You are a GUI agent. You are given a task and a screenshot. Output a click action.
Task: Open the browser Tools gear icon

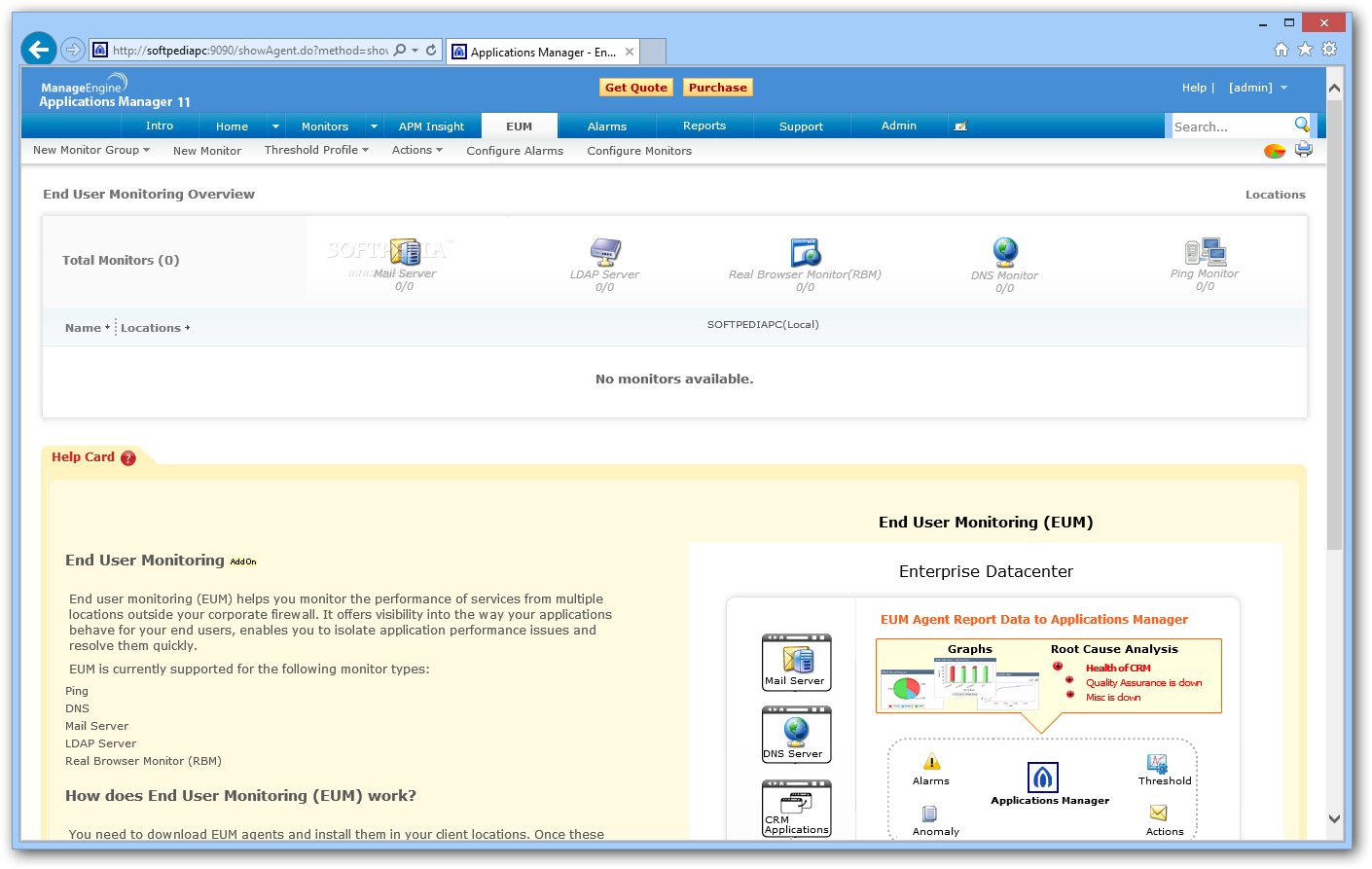pos(1329,50)
